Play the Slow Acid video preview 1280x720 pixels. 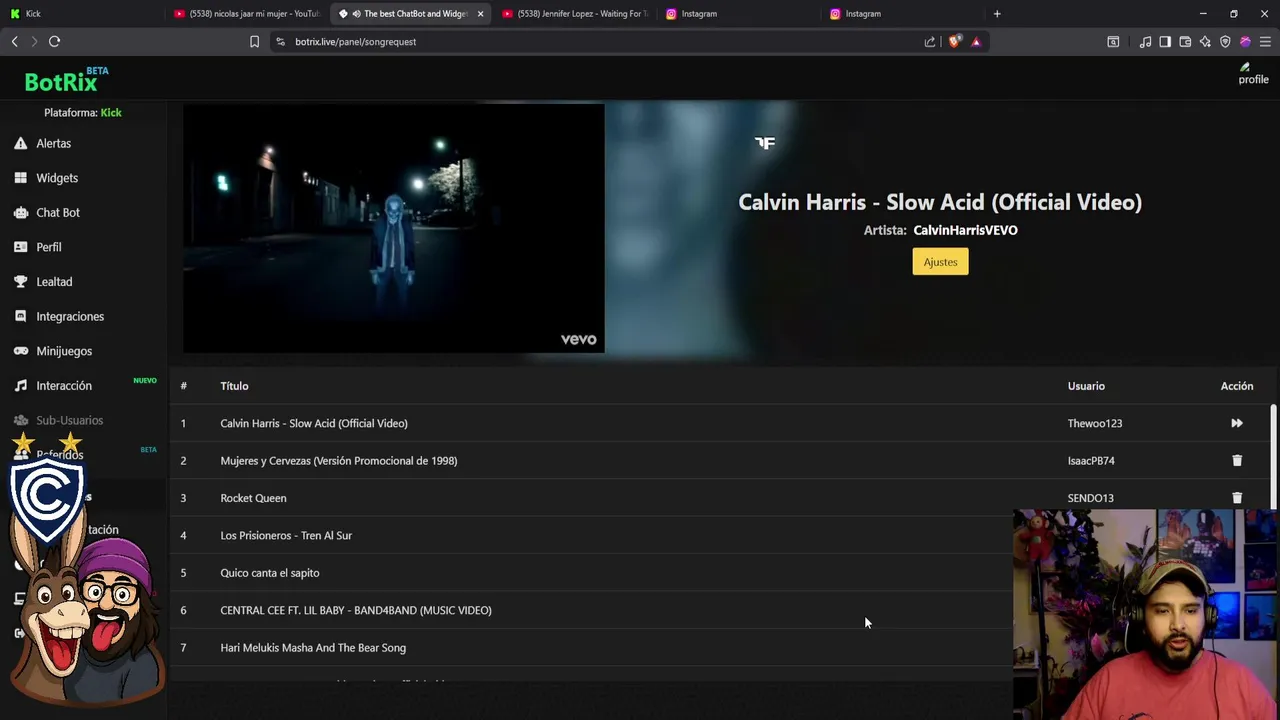(x=394, y=228)
